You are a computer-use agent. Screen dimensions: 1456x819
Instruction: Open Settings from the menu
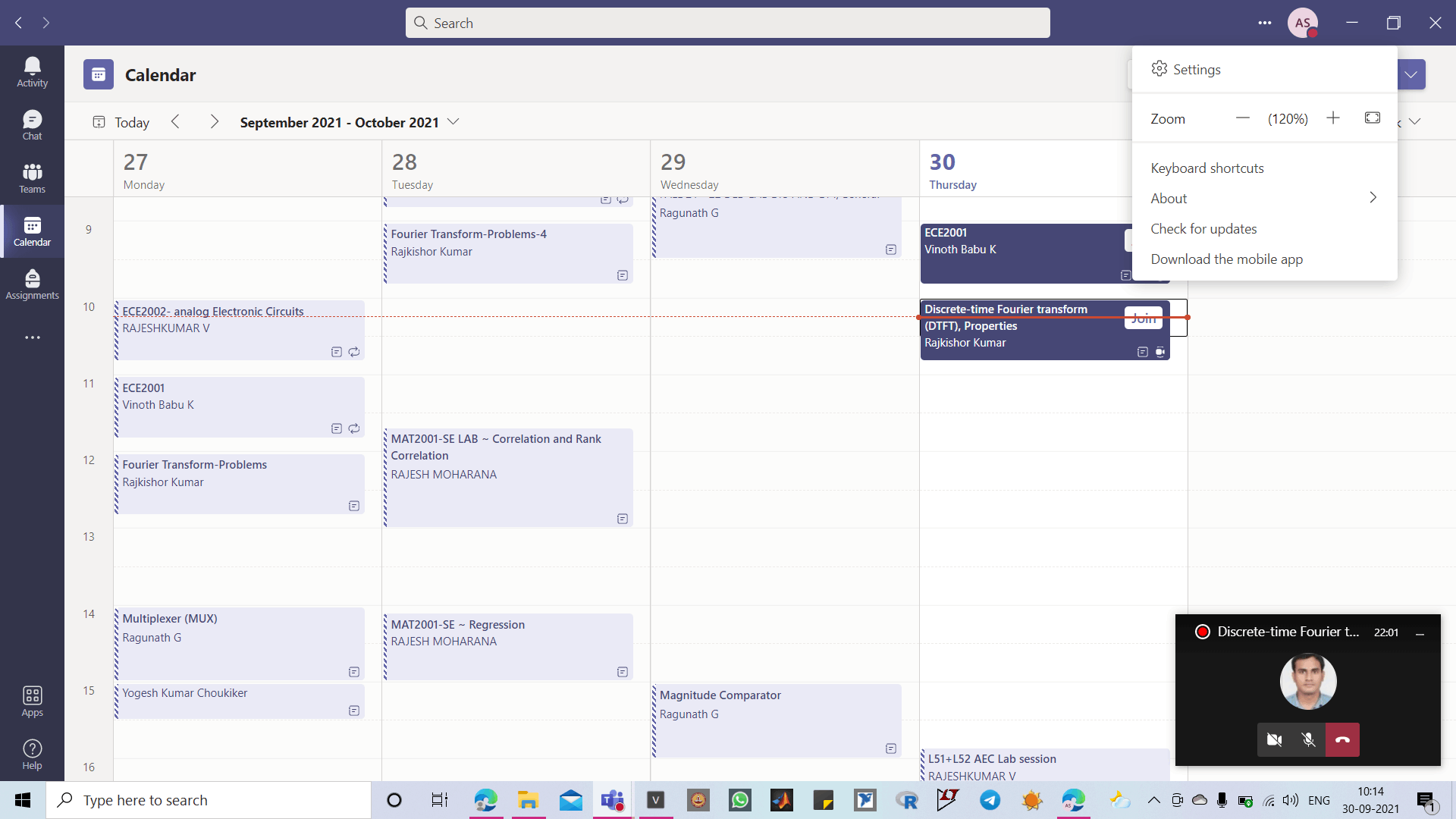(x=1197, y=69)
